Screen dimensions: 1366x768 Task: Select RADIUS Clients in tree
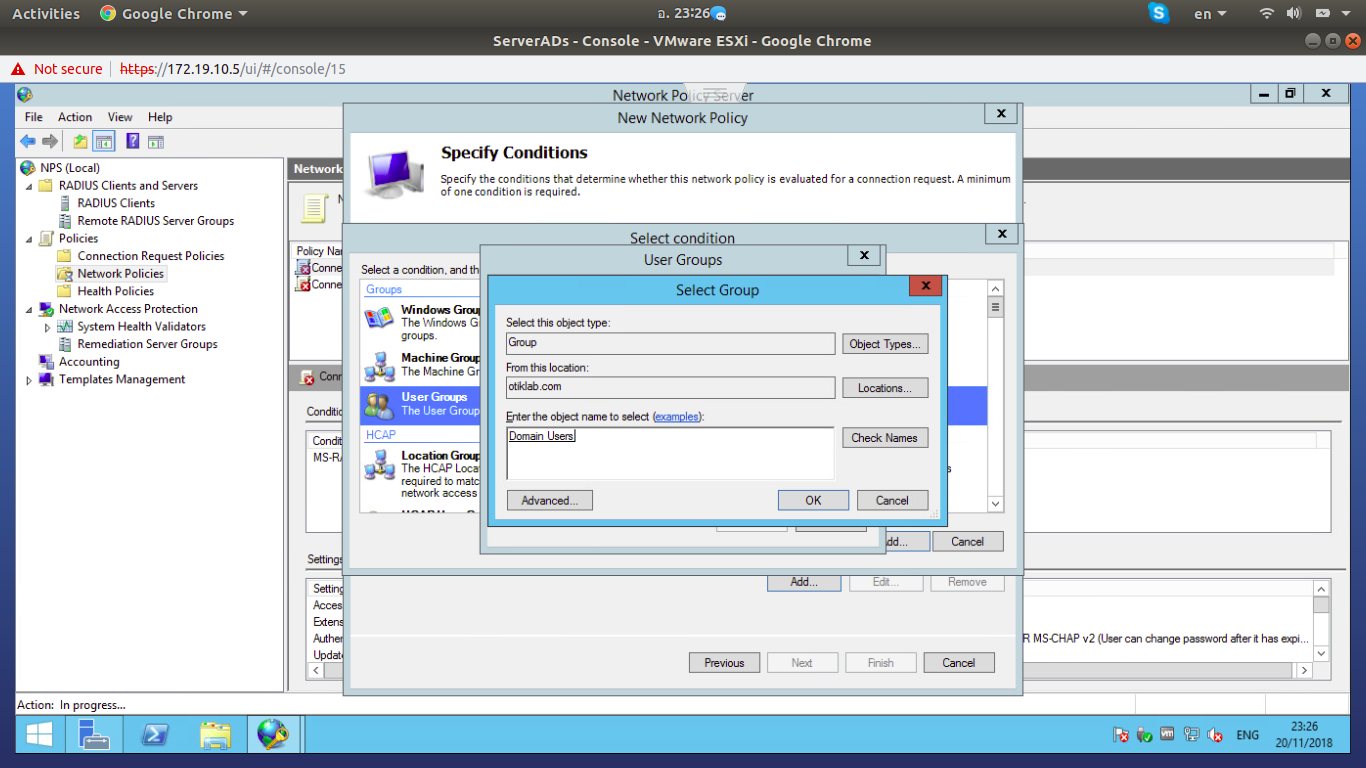coord(116,203)
